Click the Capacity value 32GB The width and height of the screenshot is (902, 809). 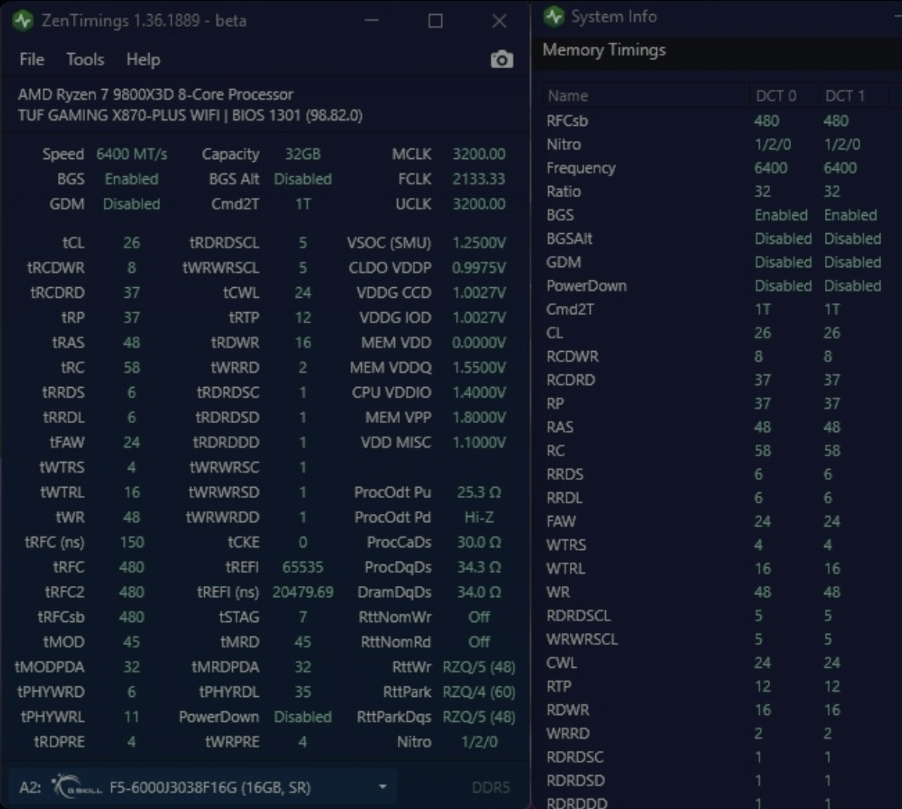(x=303, y=154)
